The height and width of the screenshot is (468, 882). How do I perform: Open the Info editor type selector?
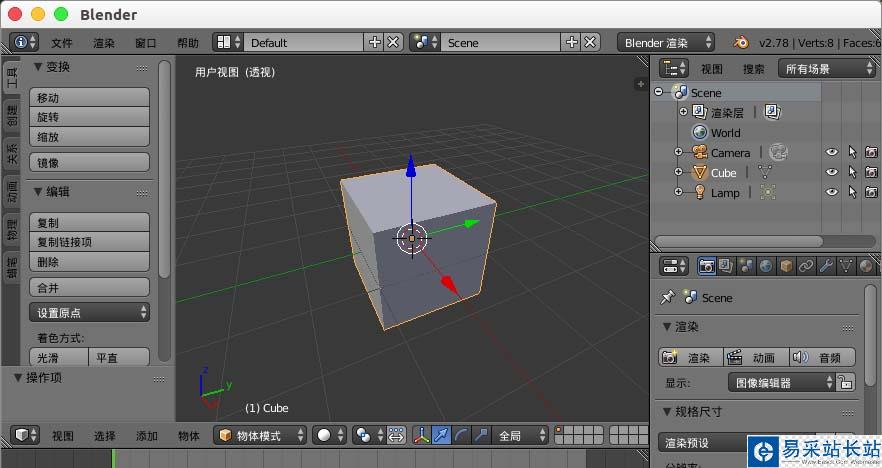[x=24, y=42]
